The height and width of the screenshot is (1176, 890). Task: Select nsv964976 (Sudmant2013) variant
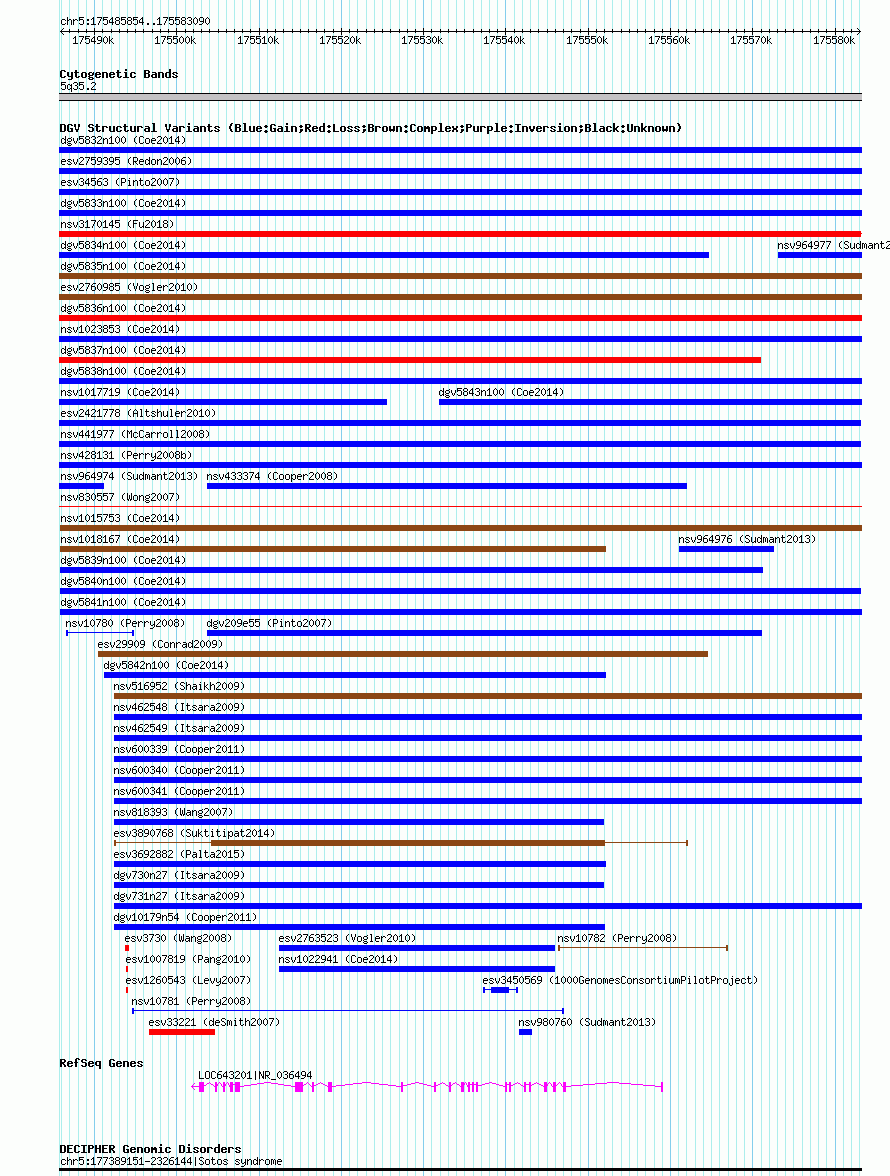[x=726, y=549]
